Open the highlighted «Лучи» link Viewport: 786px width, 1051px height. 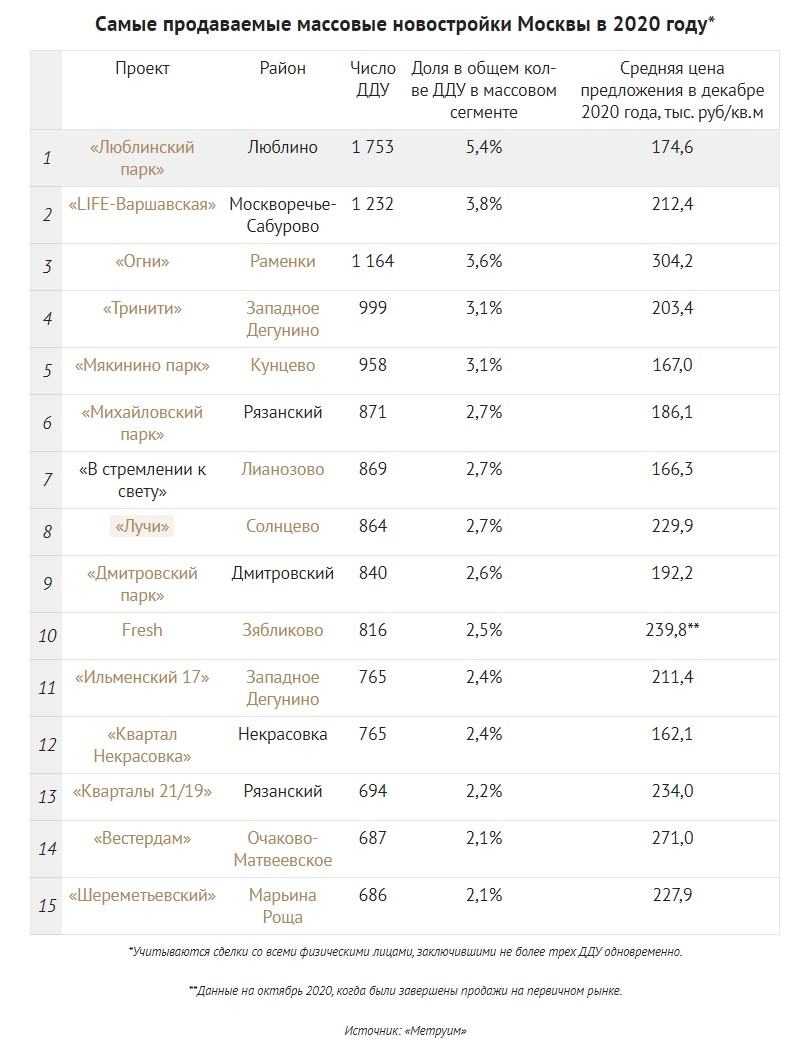[142, 526]
